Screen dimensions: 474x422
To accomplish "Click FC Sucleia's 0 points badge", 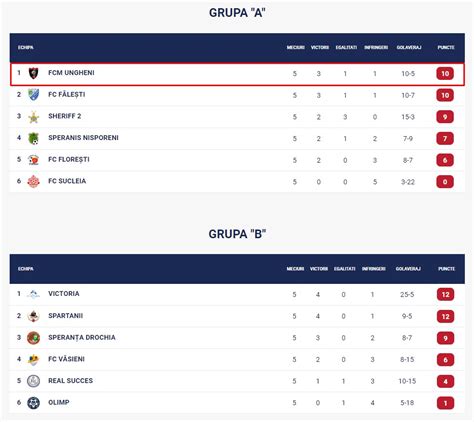I will 445,182.
